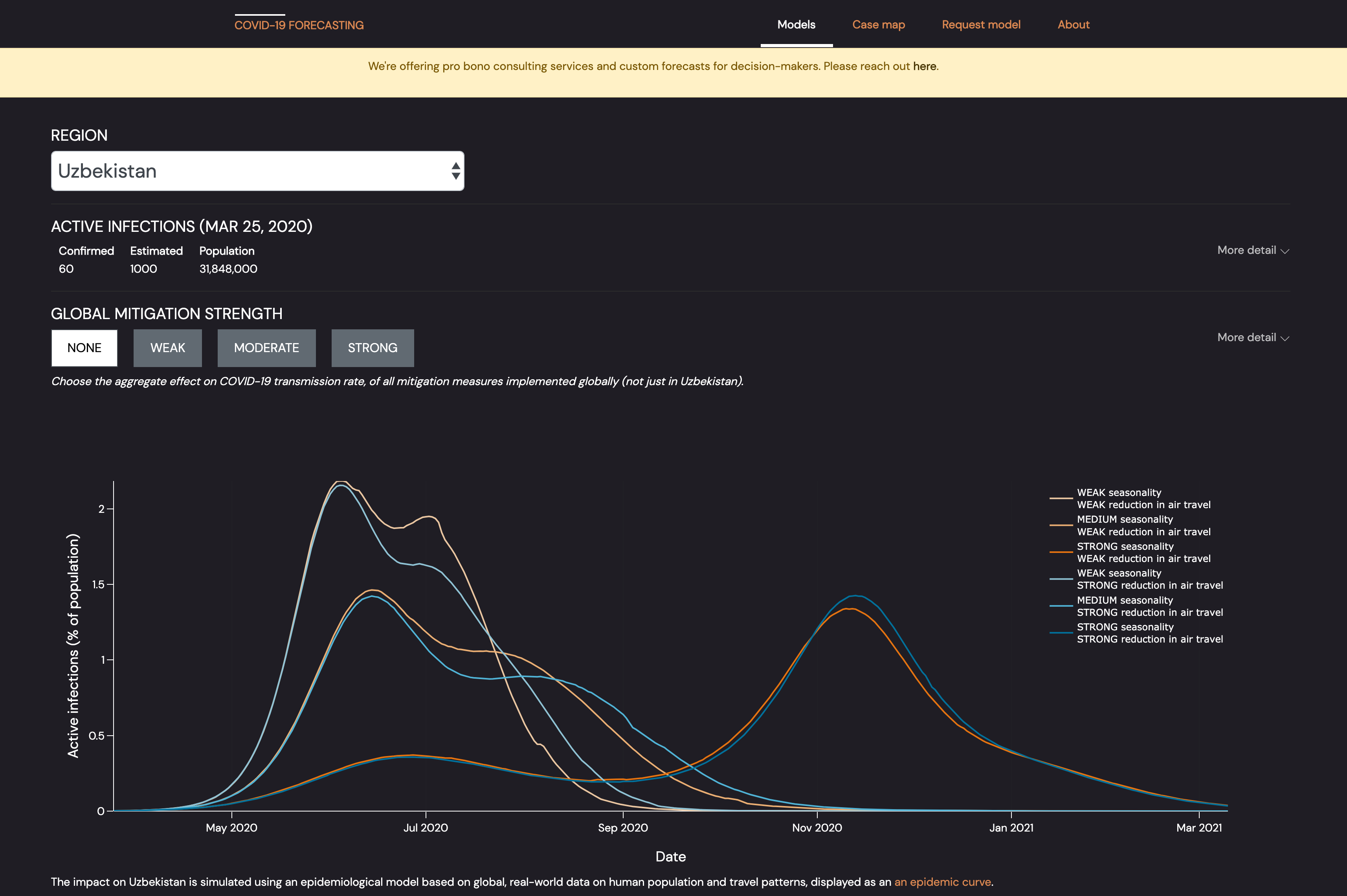Open the About page
The width and height of the screenshot is (1347, 896).
point(1073,25)
